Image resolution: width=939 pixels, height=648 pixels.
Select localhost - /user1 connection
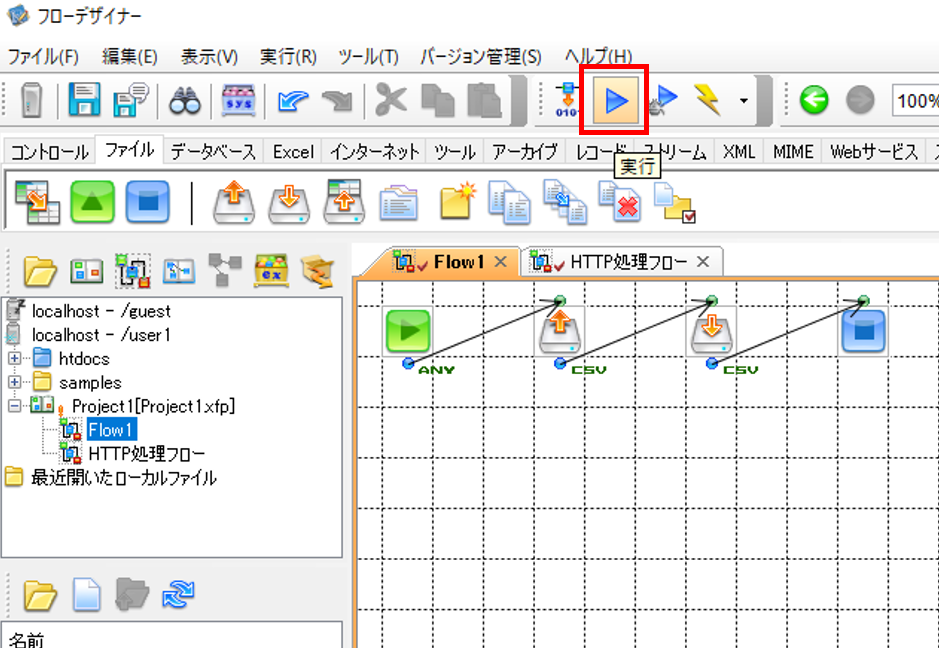[x=101, y=335]
